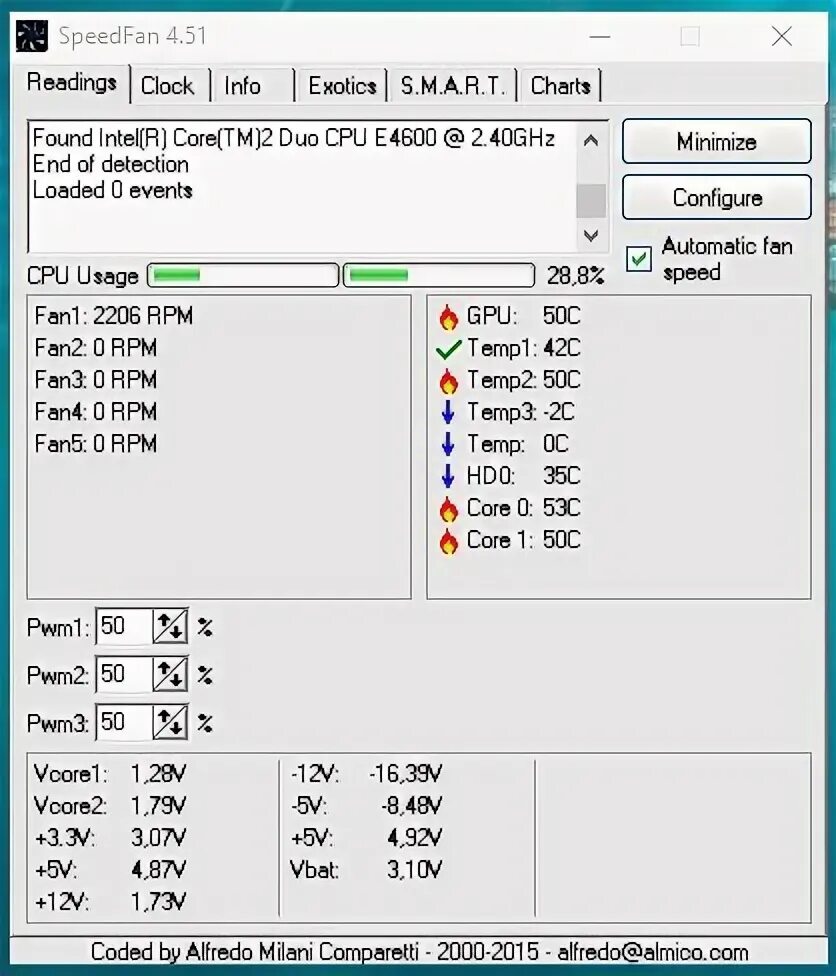Click the second CPU usage bar

[439, 275]
